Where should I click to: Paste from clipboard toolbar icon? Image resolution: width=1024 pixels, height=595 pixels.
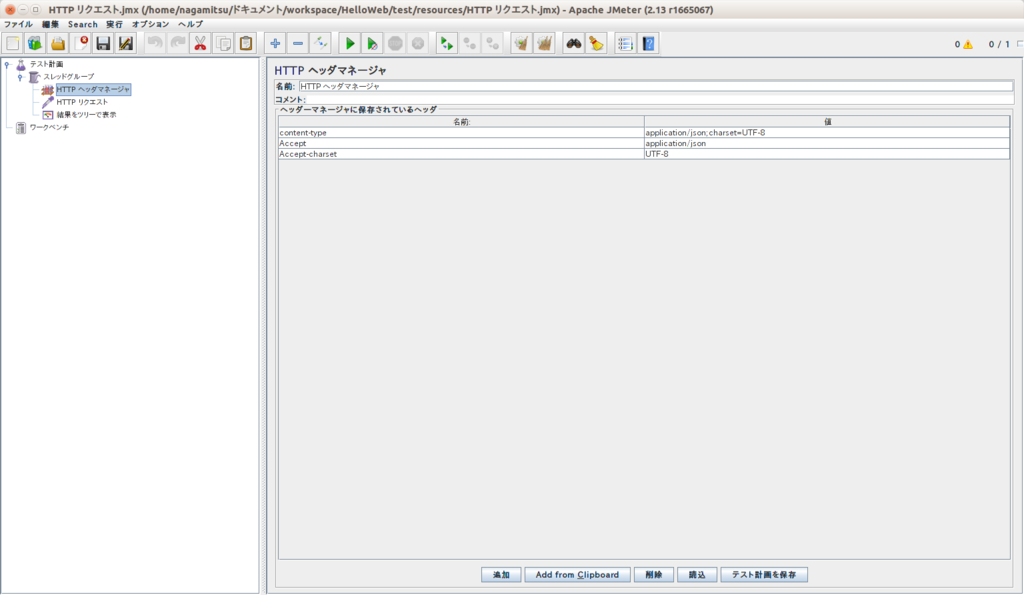tap(246, 44)
